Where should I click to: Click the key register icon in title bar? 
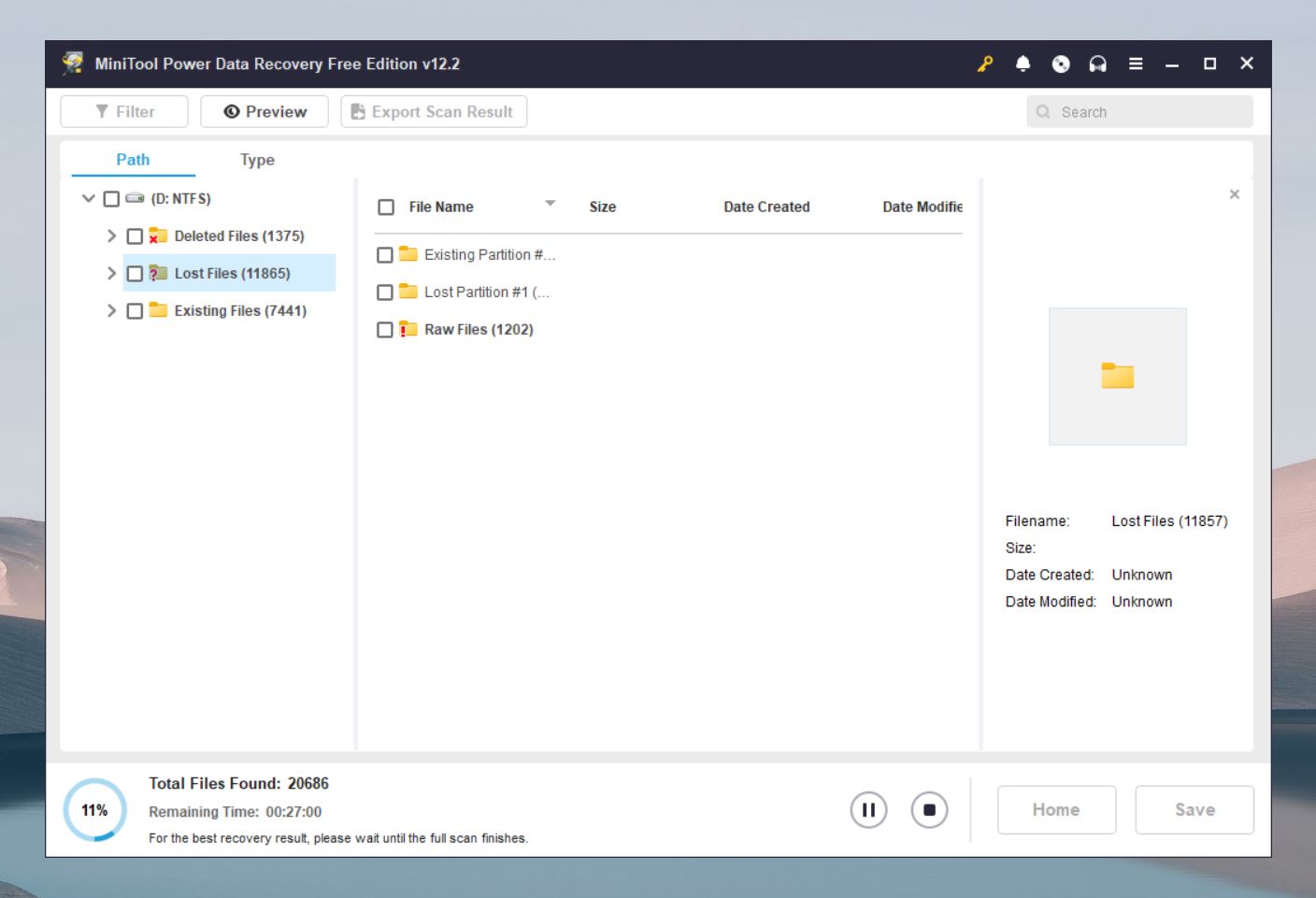click(x=985, y=64)
